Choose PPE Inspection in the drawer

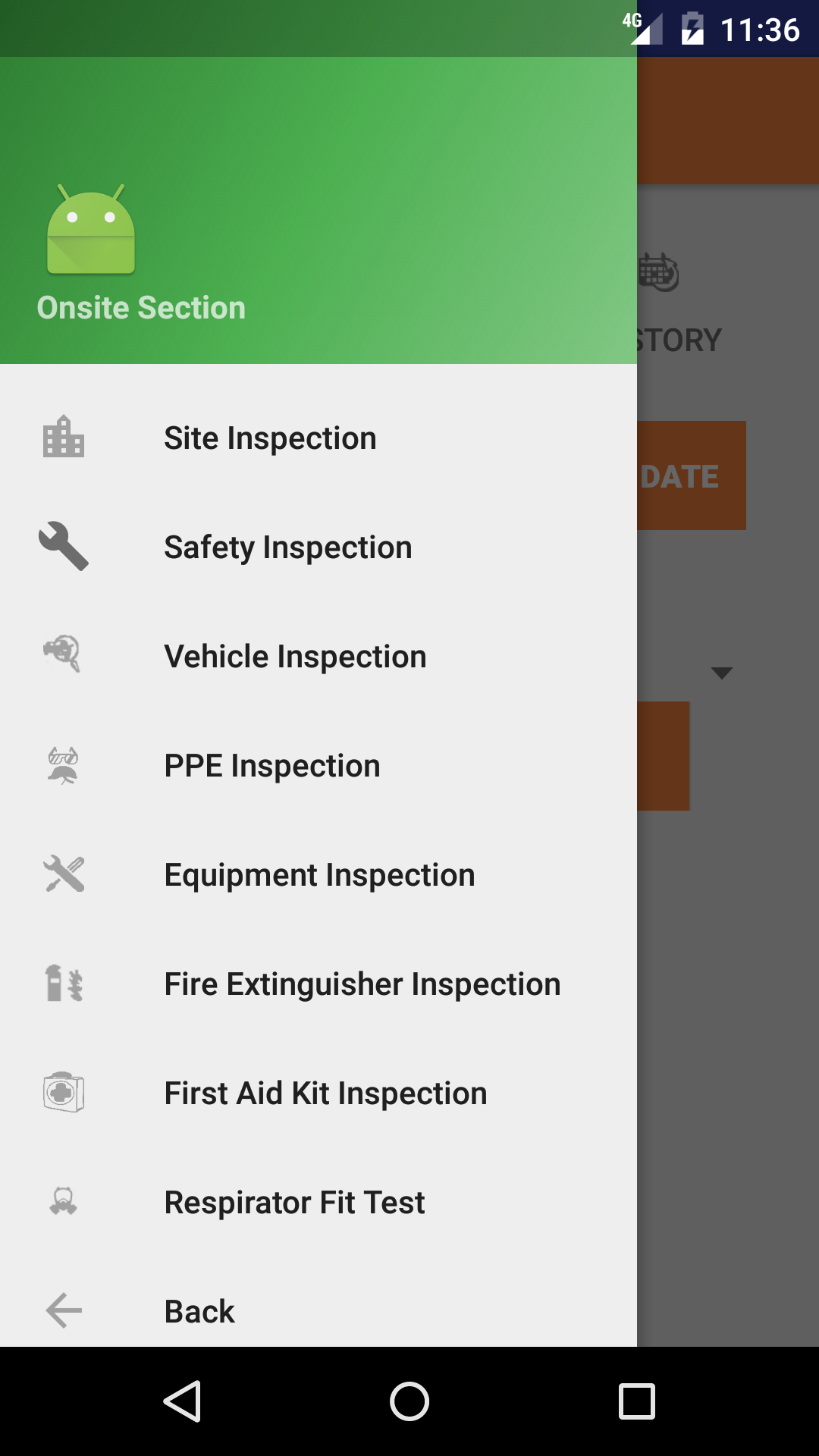pos(272,766)
